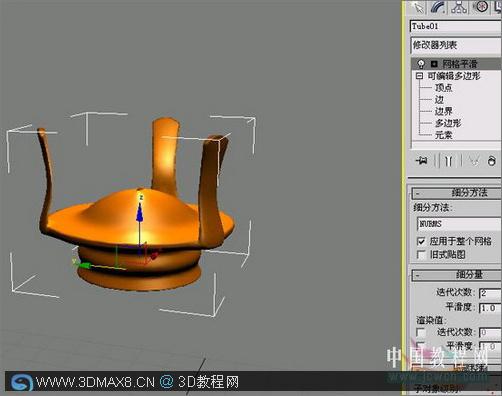Viewport: 502px width, 396px height.
Task: Toggle the 应用于整个网格 checkbox
Action: point(421,241)
